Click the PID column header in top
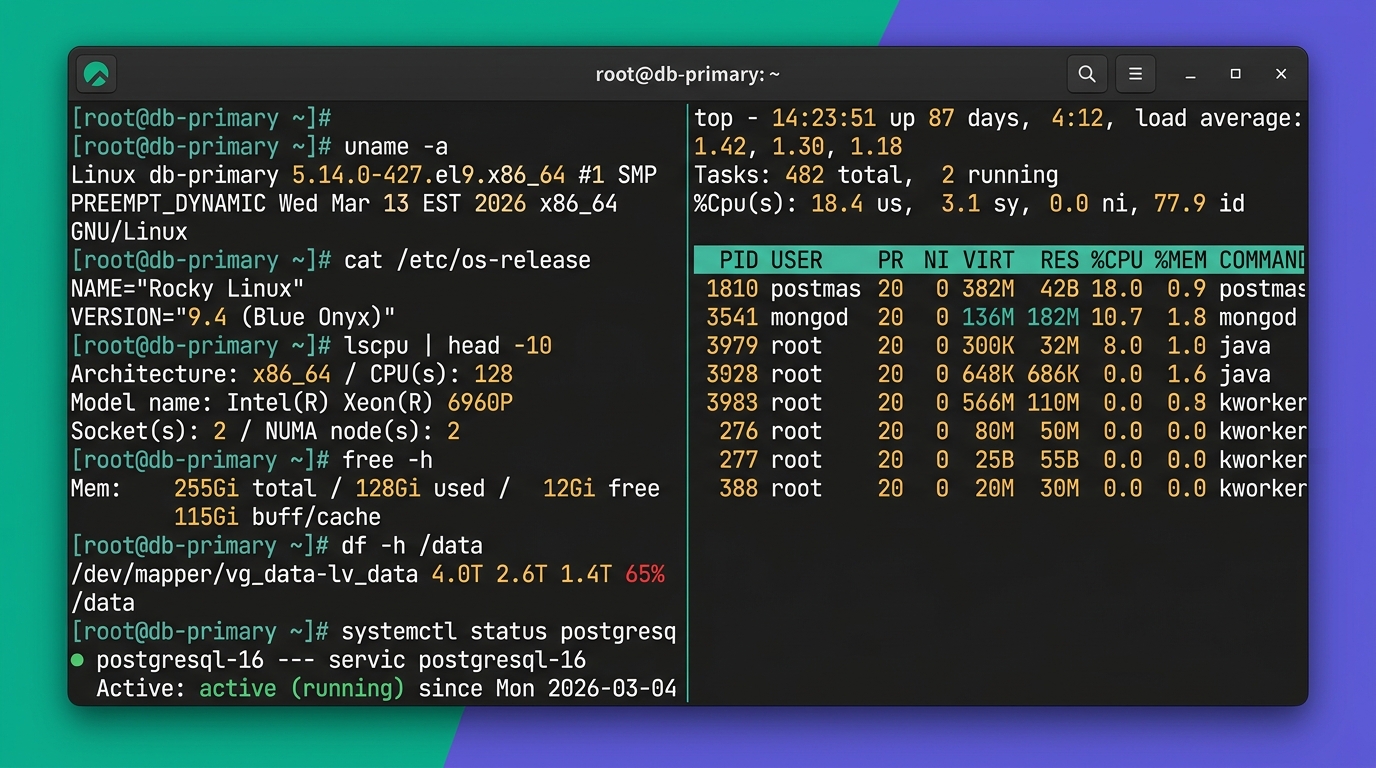This screenshot has height=768, width=1376. (x=739, y=261)
